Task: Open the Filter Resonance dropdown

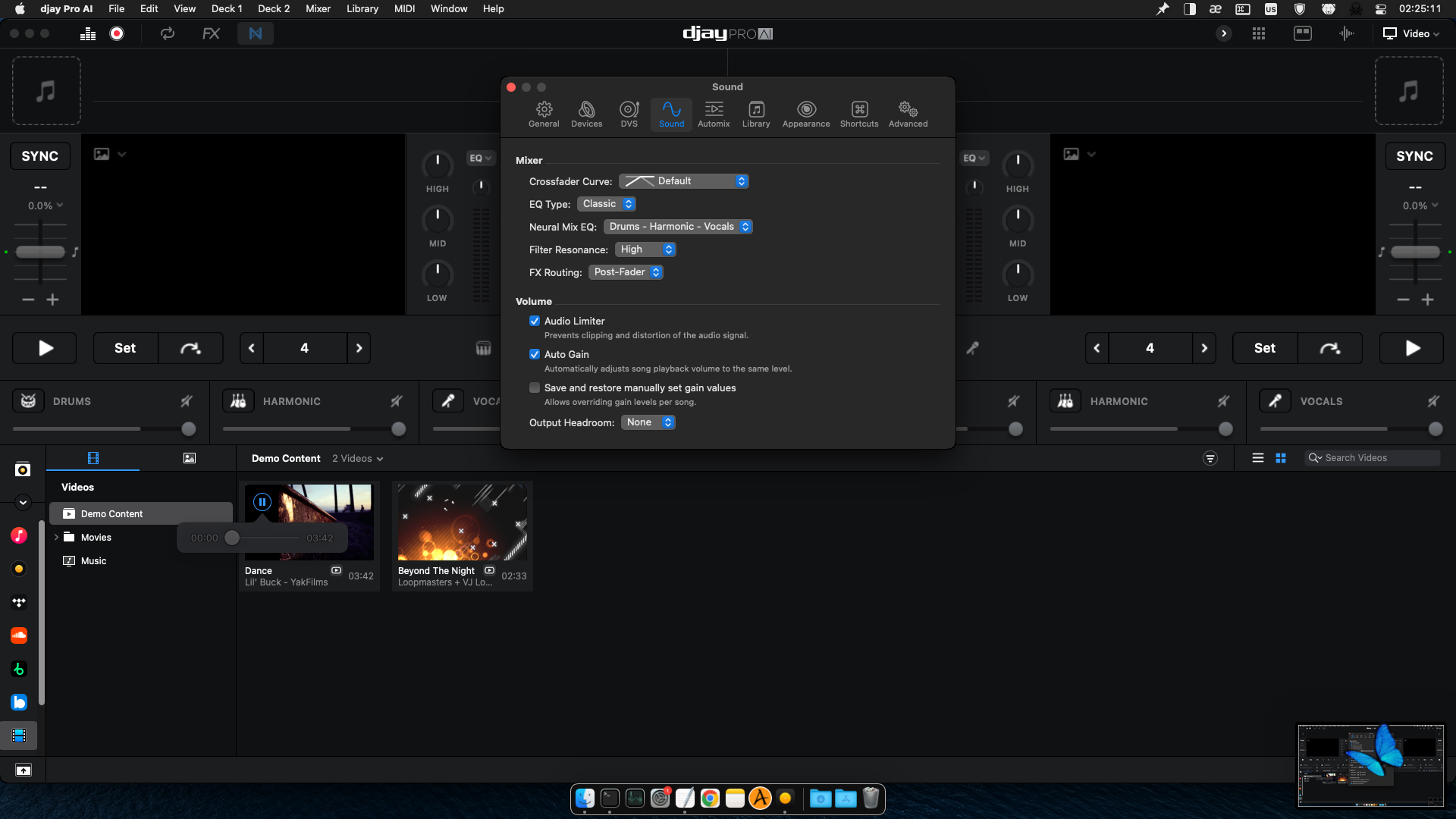Action: click(645, 249)
